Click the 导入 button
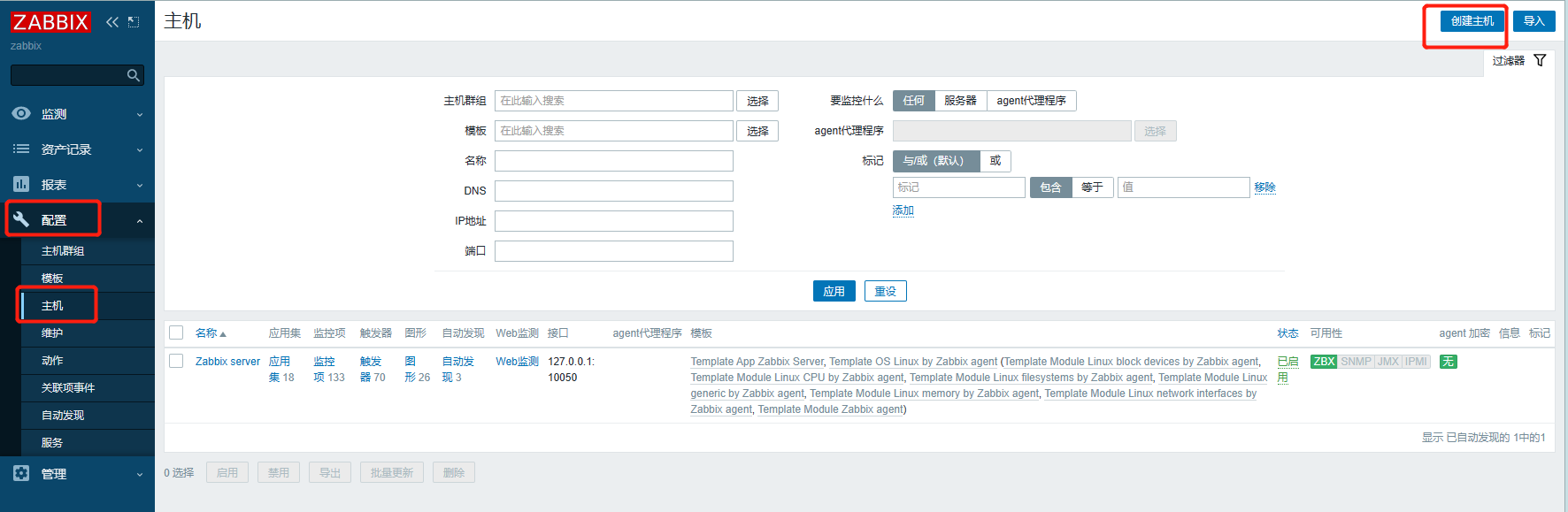The width and height of the screenshot is (1568, 512). point(1533,21)
